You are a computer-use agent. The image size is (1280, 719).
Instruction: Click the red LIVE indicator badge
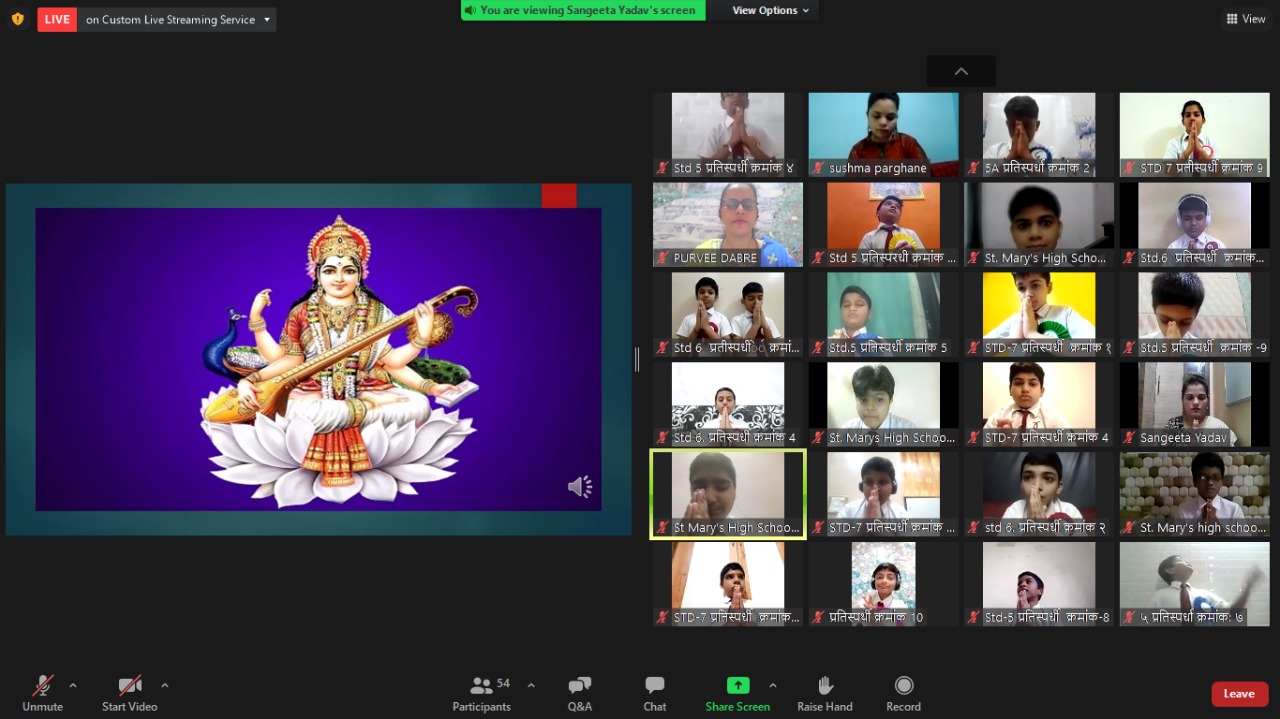tap(57, 19)
